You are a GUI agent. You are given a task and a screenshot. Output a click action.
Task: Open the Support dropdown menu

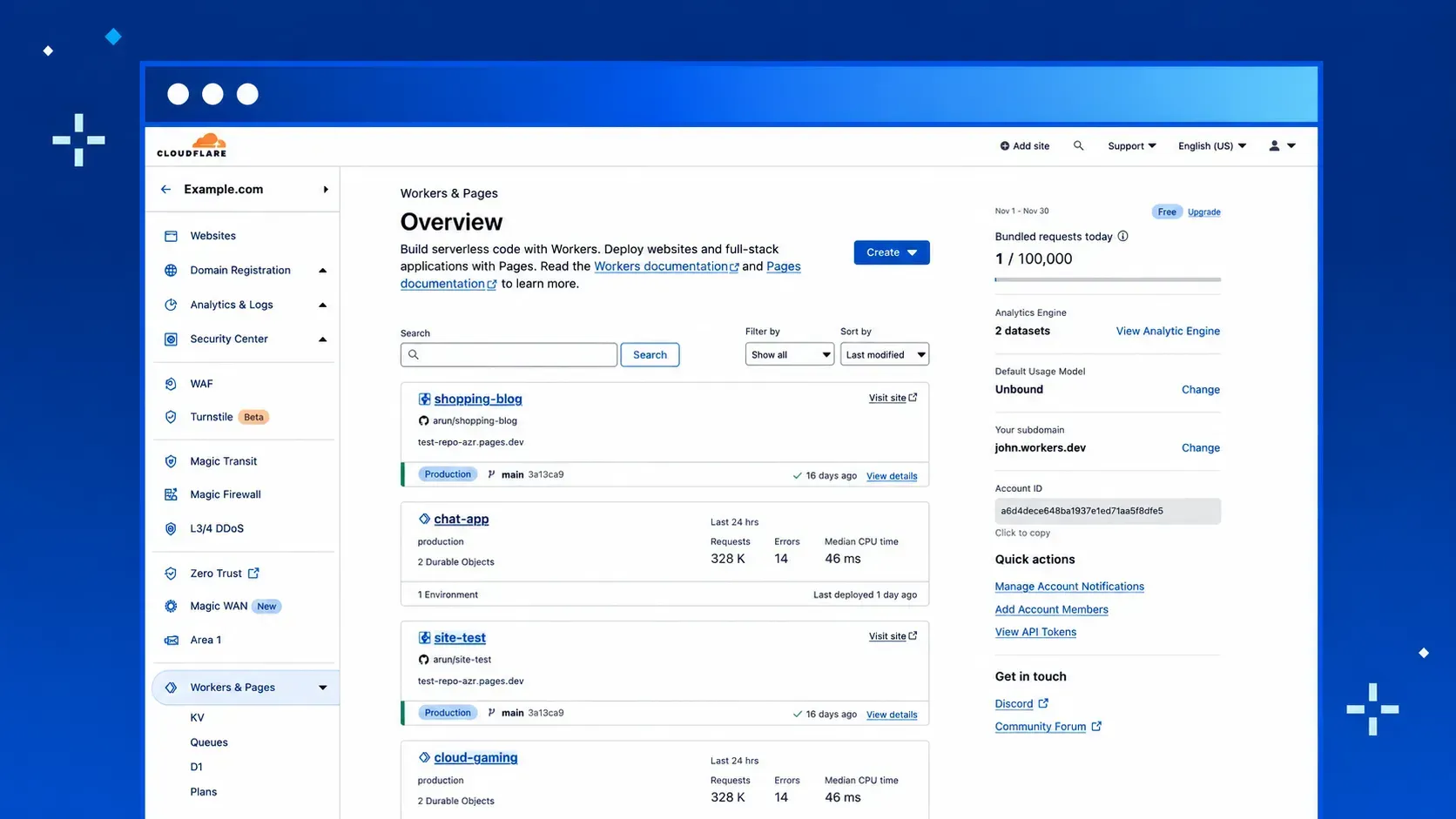[x=1132, y=145]
